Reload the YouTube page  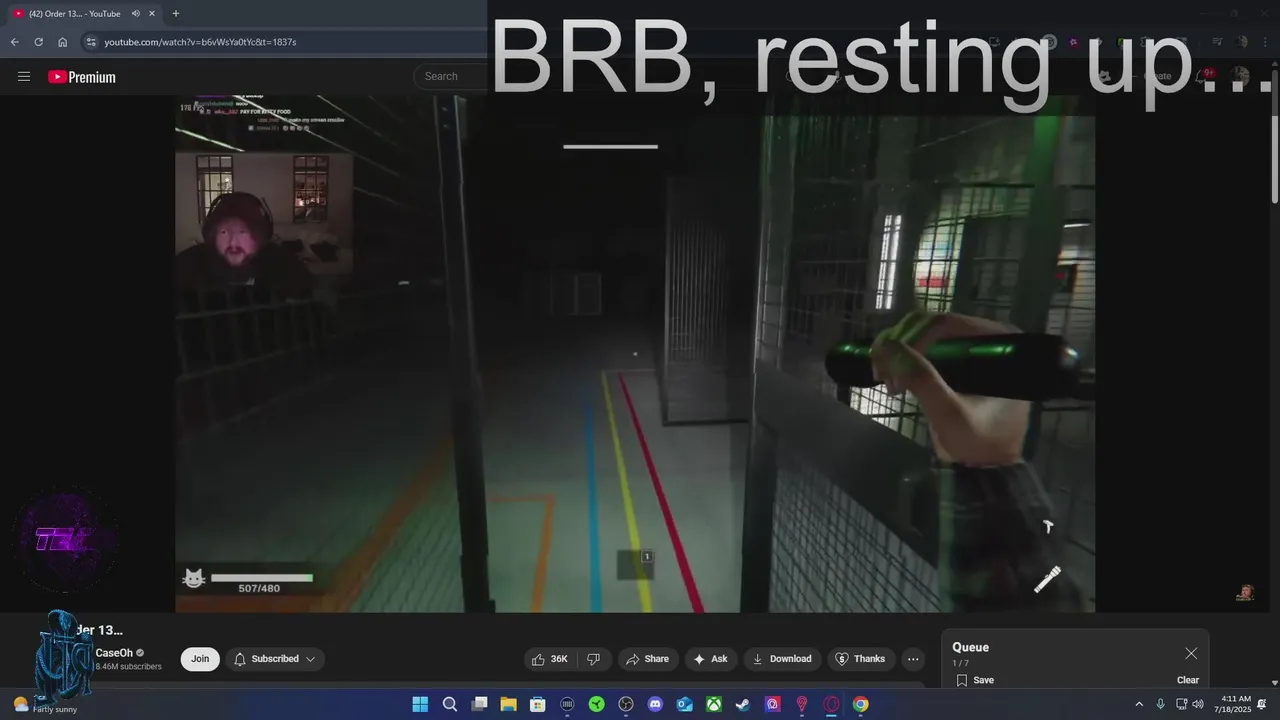tap(38, 42)
